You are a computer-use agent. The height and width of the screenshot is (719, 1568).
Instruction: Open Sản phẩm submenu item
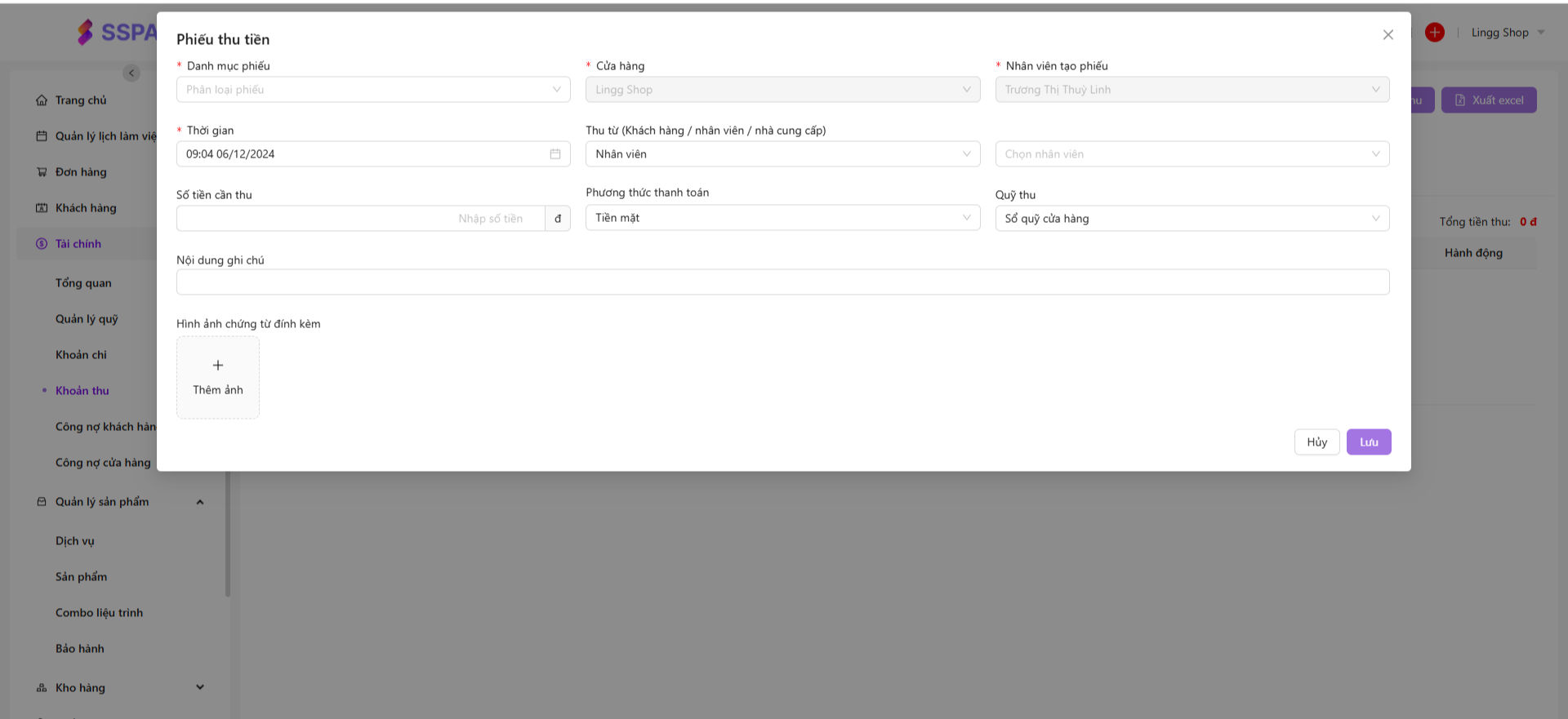(81, 577)
